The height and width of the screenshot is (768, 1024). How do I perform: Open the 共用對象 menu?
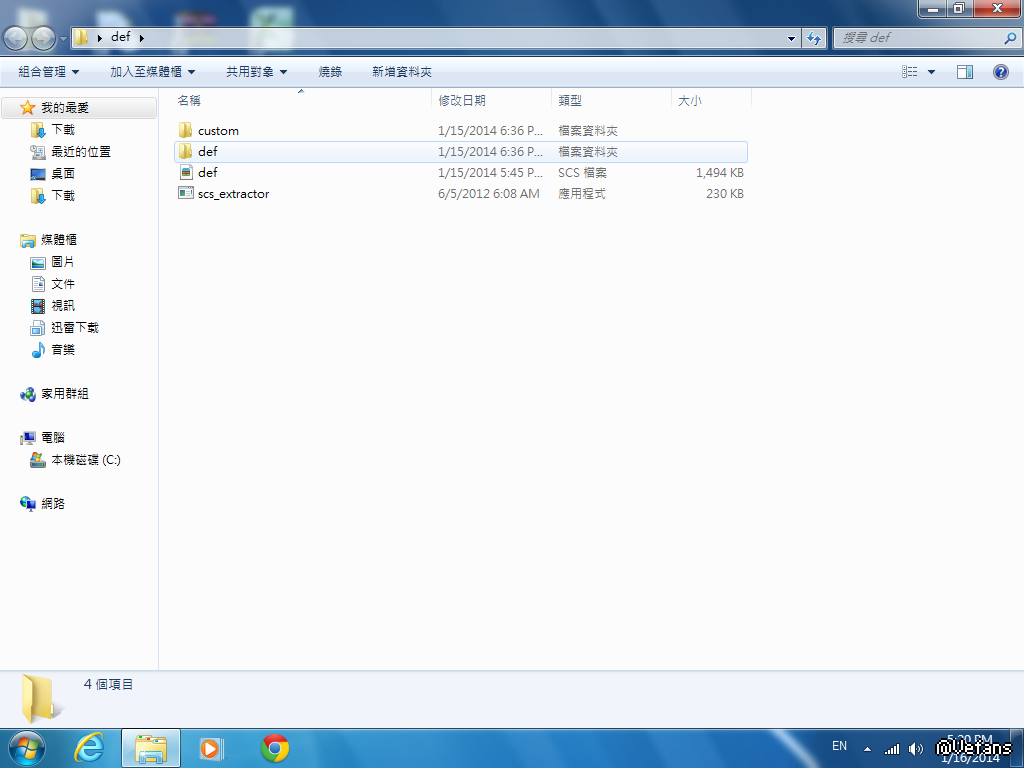(257, 72)
